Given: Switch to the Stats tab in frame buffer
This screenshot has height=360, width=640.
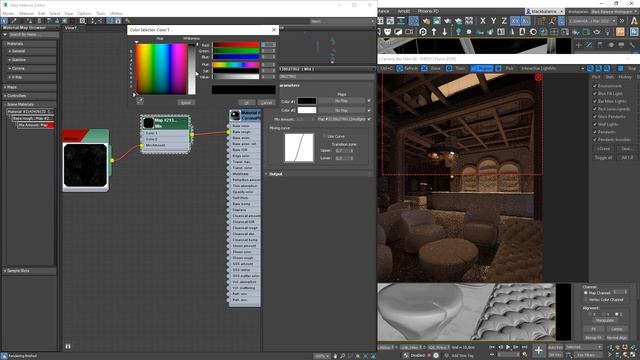Looking at the screenshot, I should (x=609, y=77).
